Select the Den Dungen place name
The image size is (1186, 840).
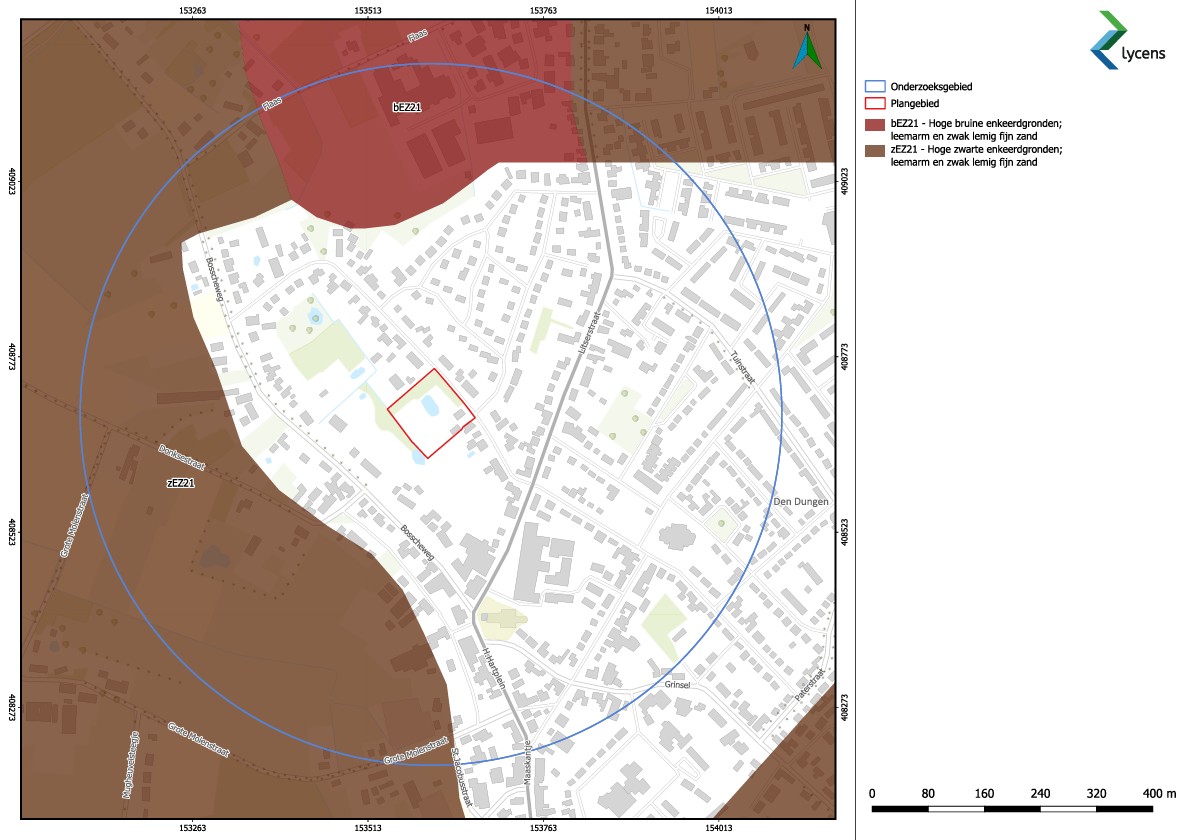(x=801, y=502)
